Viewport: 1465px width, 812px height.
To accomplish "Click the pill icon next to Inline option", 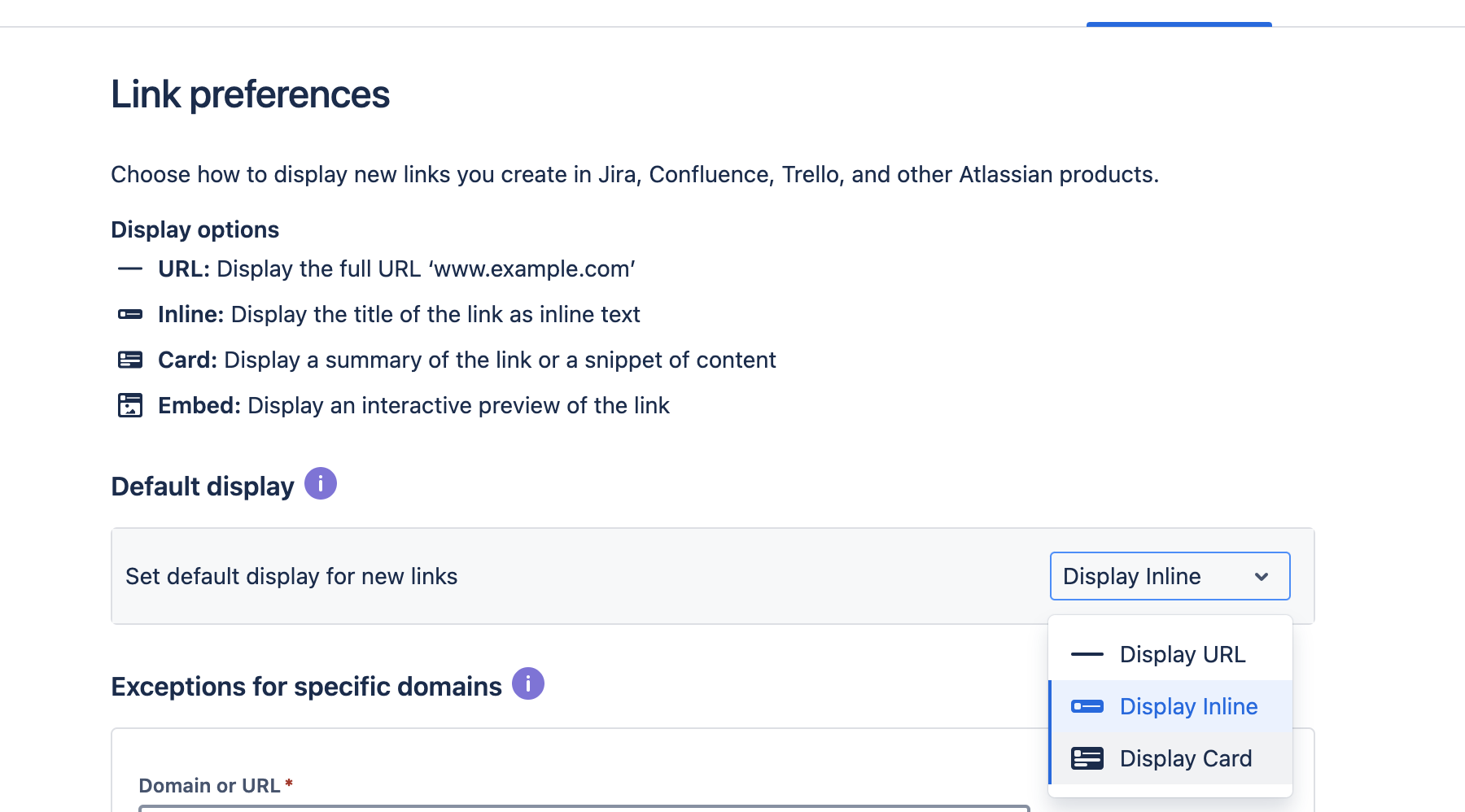I will [130, 313].
